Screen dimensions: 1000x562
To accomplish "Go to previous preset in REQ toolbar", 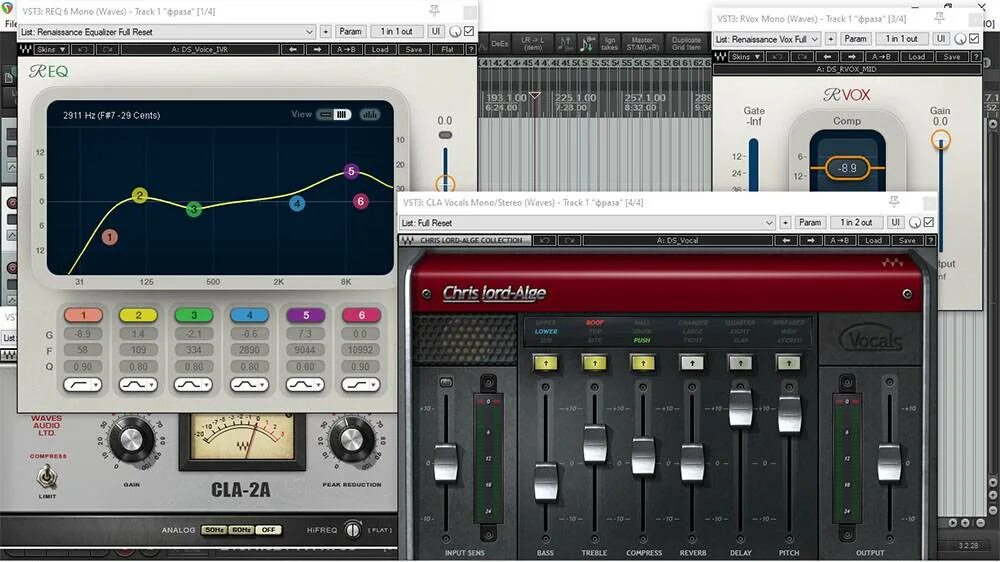I will tap(293, 49).
